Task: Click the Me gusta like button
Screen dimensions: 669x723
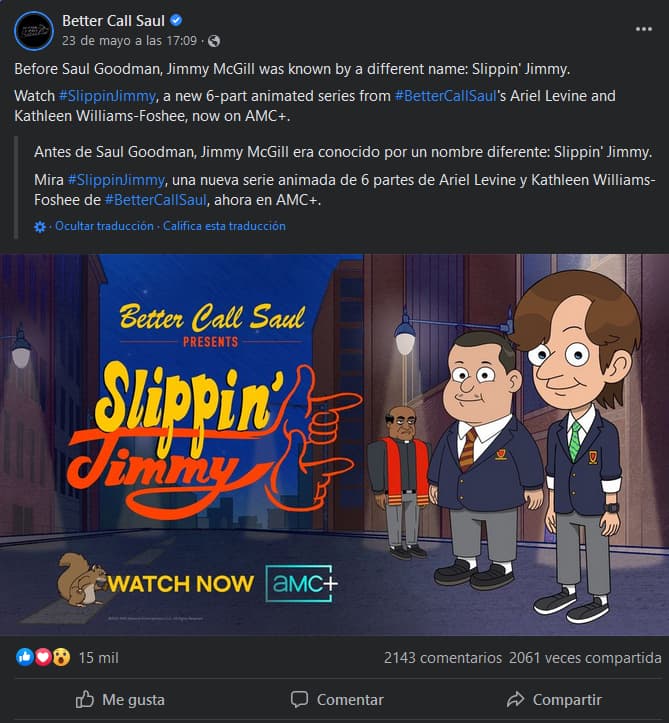Action: (120, 699)
